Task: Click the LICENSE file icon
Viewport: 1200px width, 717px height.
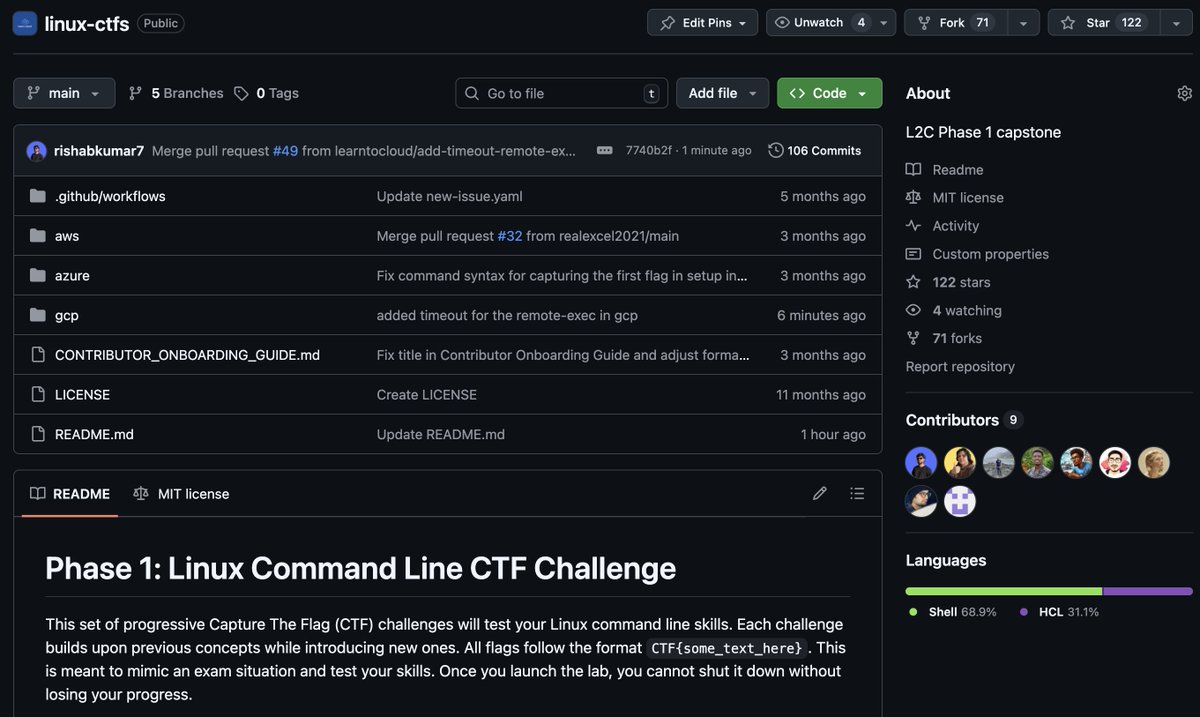Action: pos(38,394)
